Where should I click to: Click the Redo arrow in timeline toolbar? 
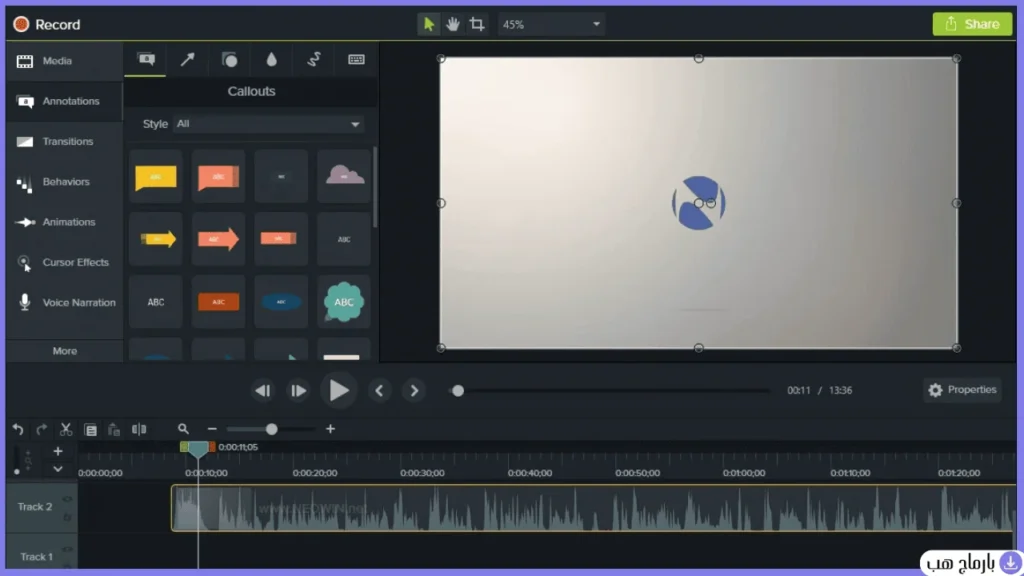tap(42, 429)
